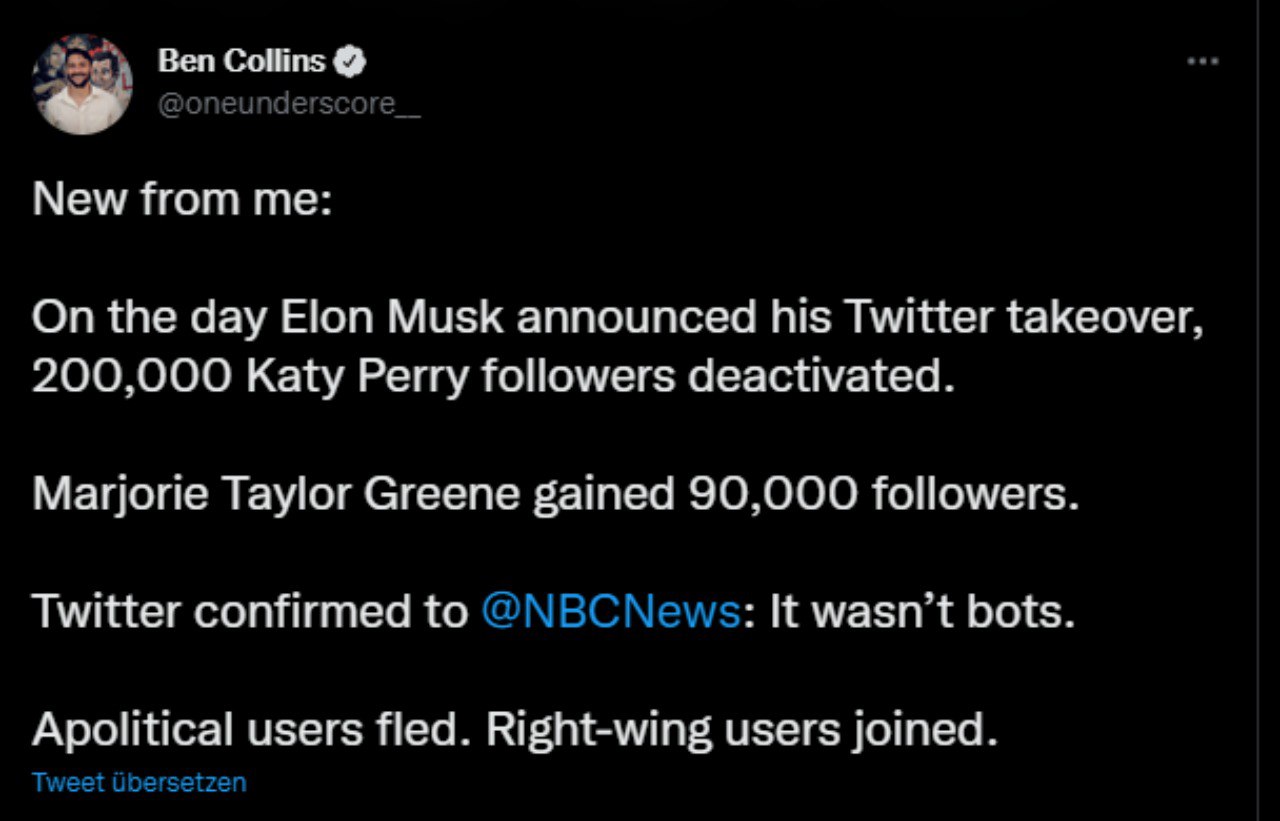Click the "New from me:" text line
The image size is (1280, 821).
coord(181,199)
